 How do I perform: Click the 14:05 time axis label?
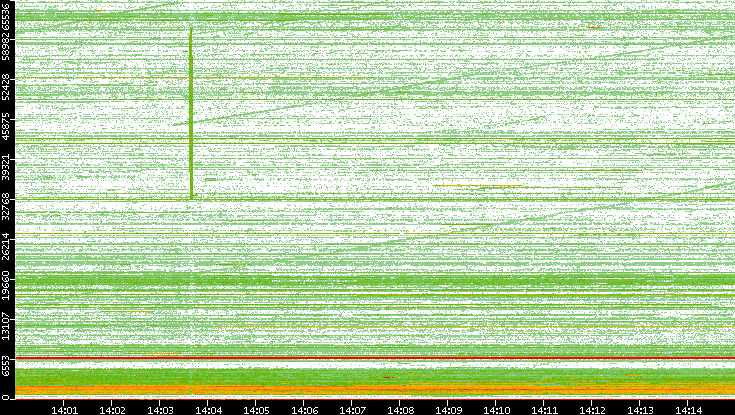tap(256, 410)
